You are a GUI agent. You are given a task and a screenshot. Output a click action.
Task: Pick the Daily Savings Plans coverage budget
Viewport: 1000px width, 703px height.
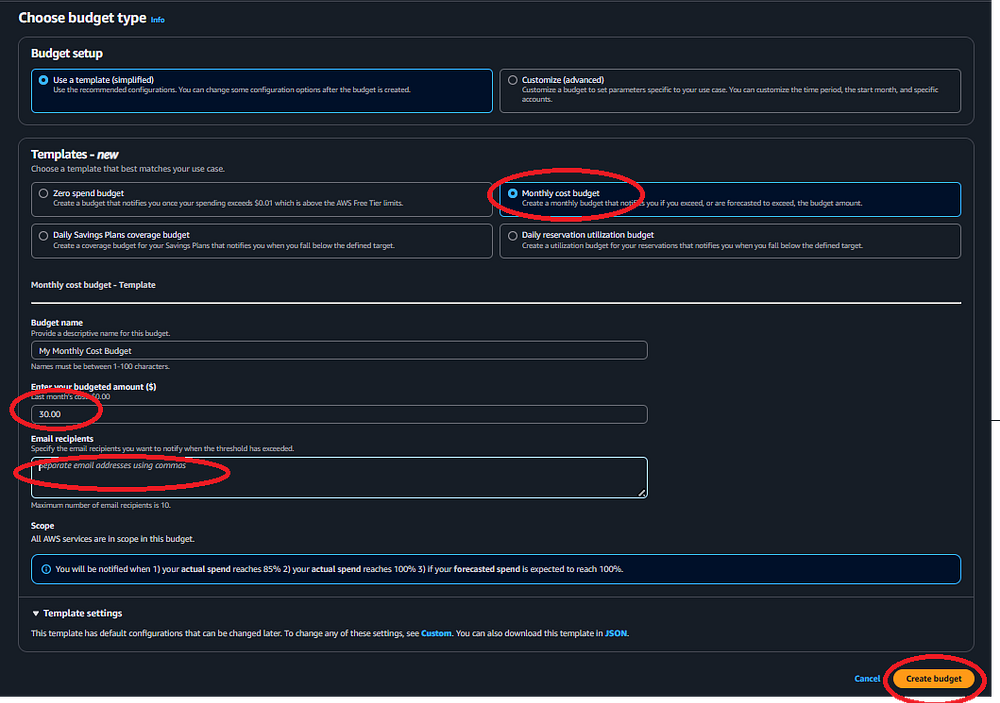tap(43, 235)
